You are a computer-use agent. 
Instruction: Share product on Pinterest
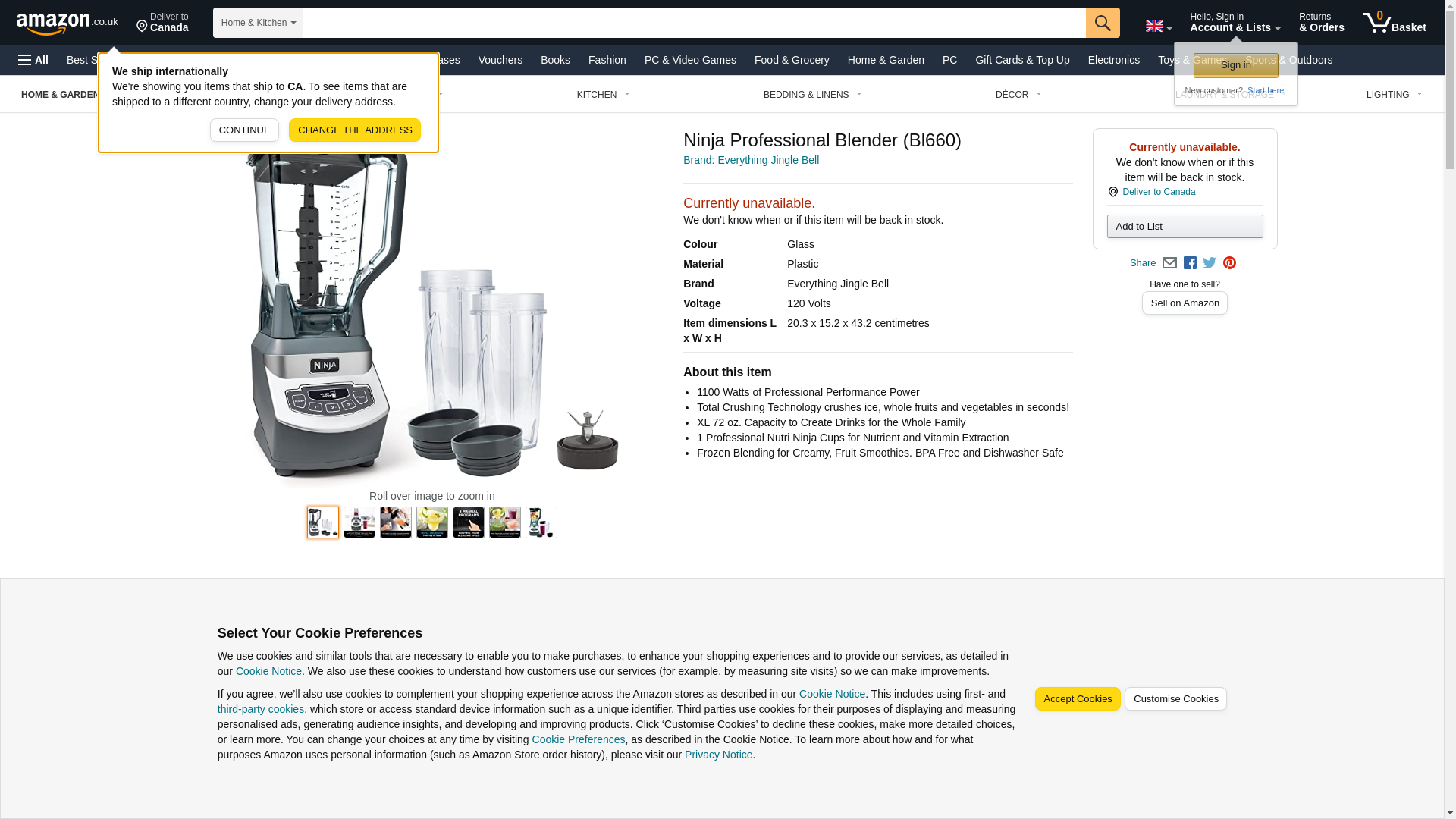[1229, 263]
